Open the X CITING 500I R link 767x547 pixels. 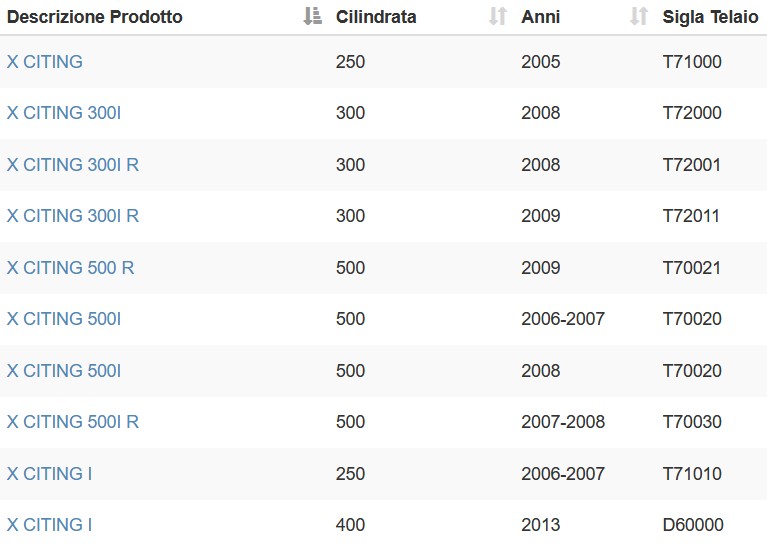coord(73,421)
